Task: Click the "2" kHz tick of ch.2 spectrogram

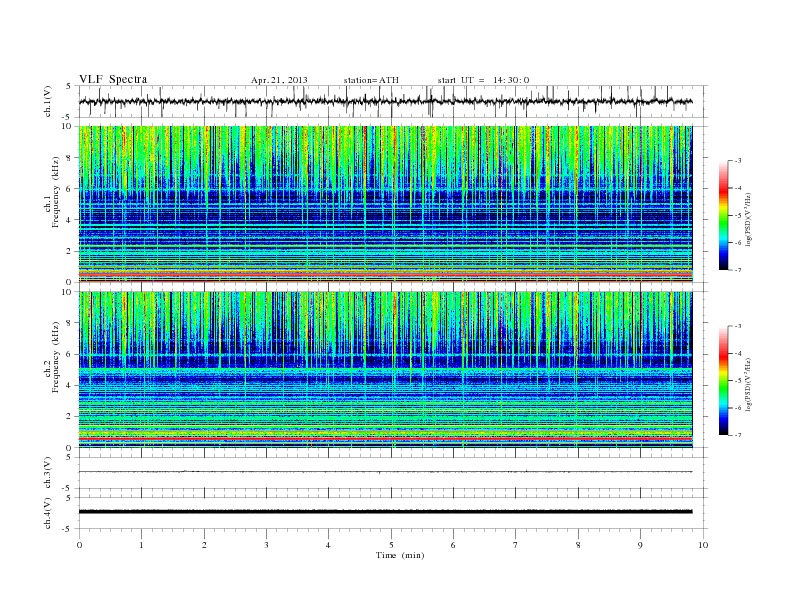Action: point(70,417)
